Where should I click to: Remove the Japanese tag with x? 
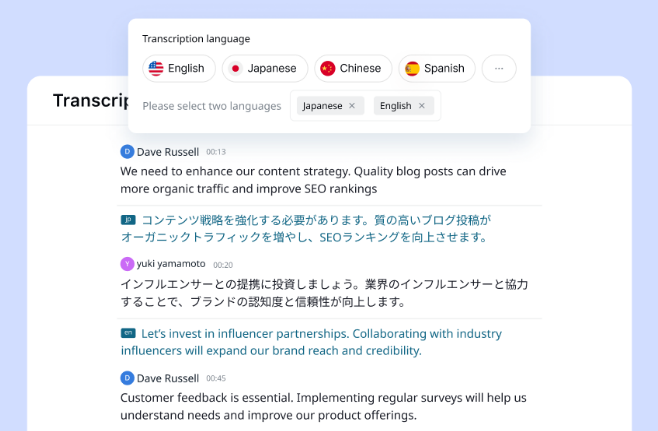352,106
